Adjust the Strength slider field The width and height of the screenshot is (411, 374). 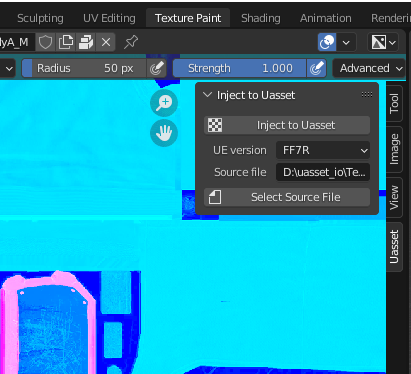(239, 68)
